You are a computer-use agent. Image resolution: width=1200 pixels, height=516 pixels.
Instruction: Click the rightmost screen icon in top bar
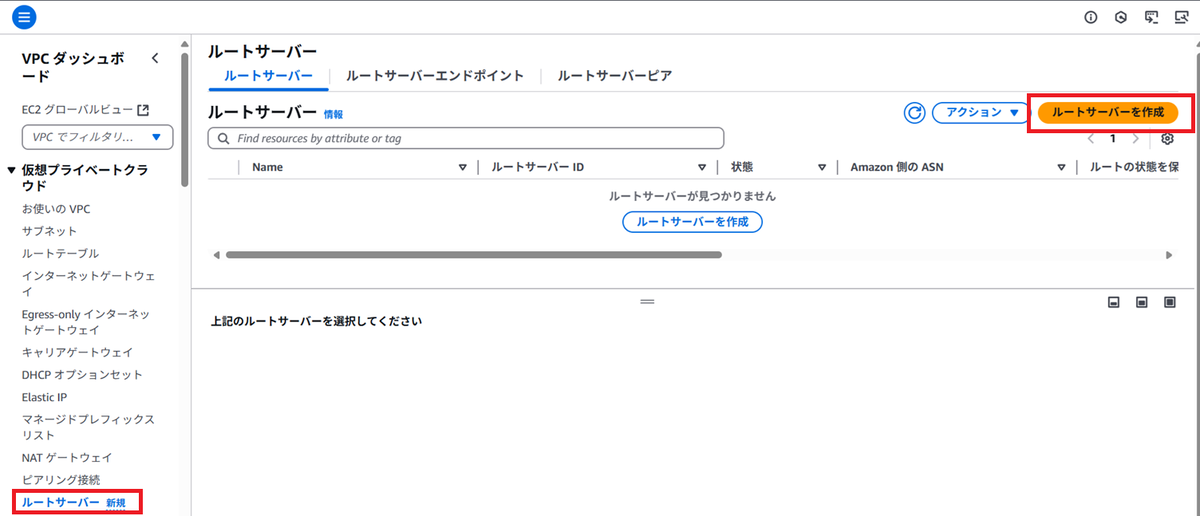[x=1181, y=17]
